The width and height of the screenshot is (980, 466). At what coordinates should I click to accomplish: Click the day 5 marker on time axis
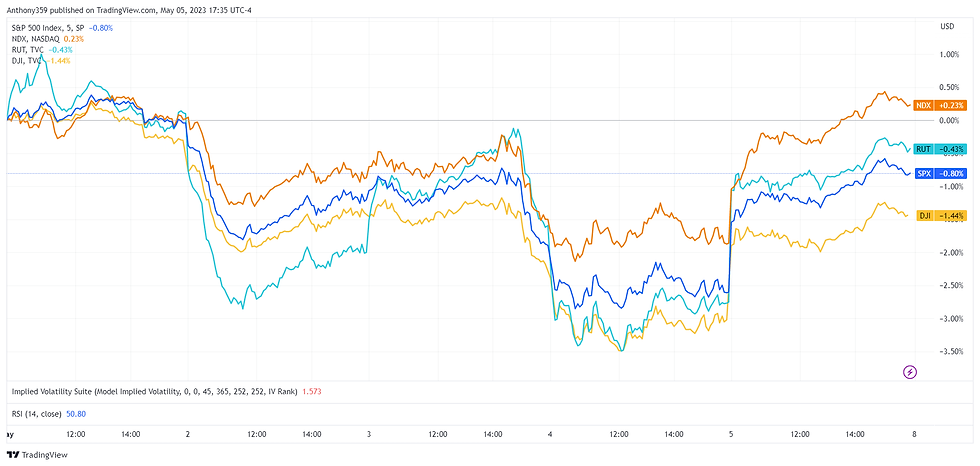(x=731, y=435)
